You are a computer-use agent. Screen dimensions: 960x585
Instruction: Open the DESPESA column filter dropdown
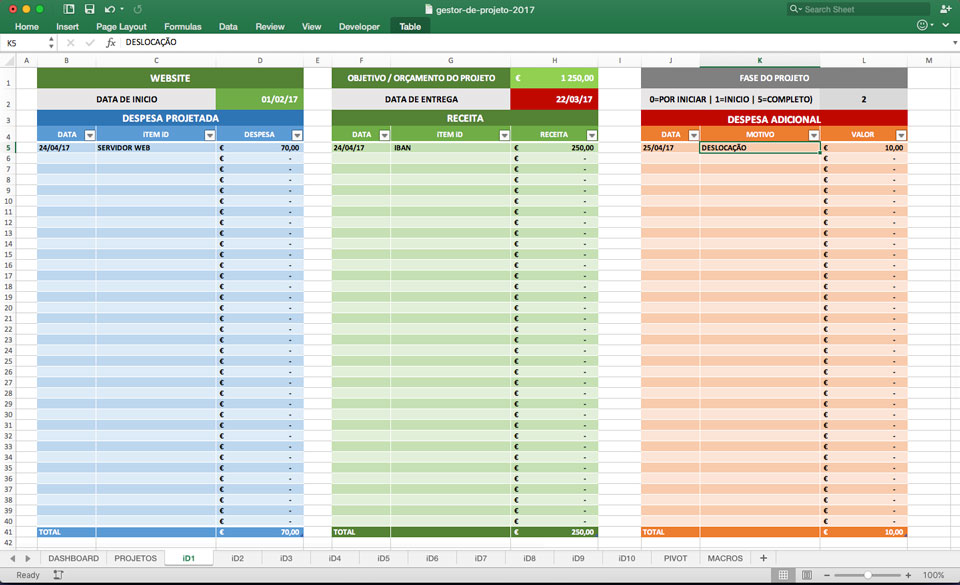297,135
